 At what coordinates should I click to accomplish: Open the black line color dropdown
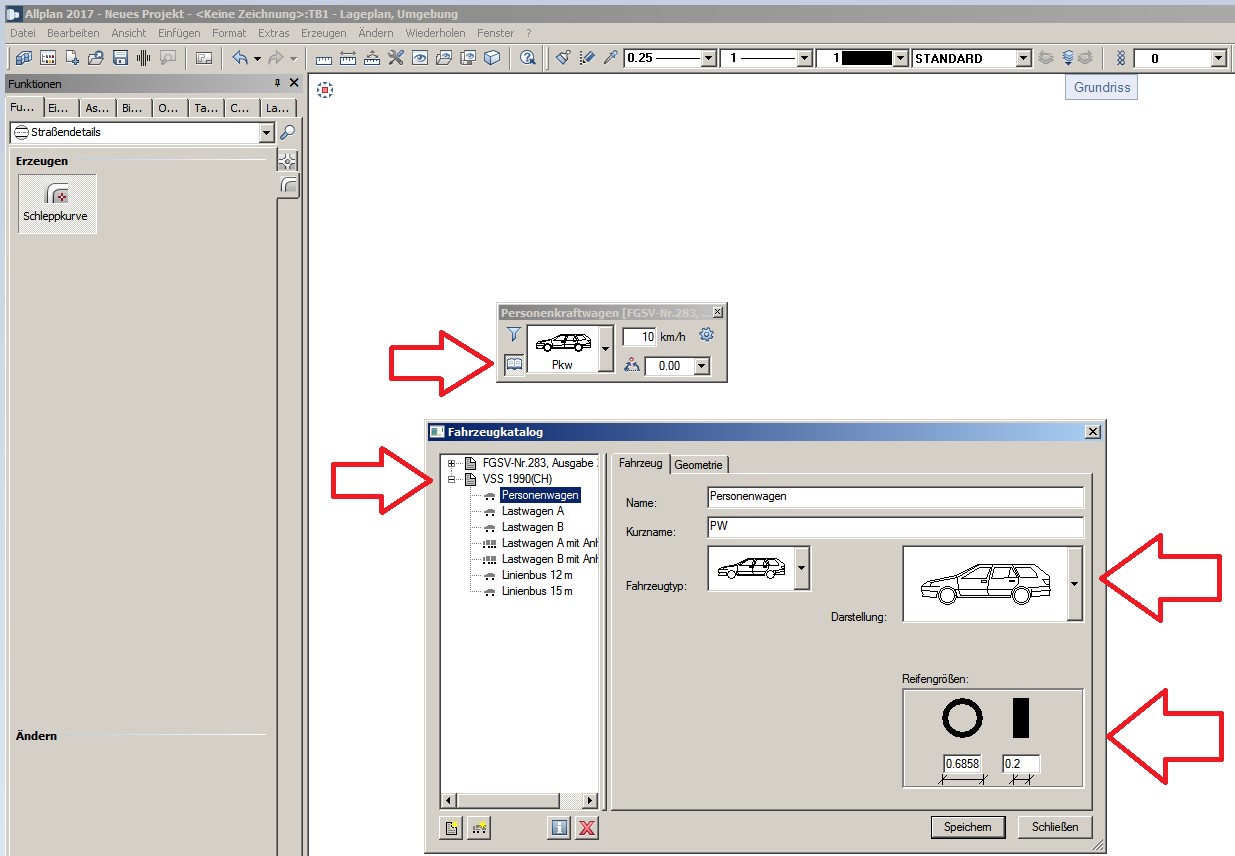coord(900,58)
